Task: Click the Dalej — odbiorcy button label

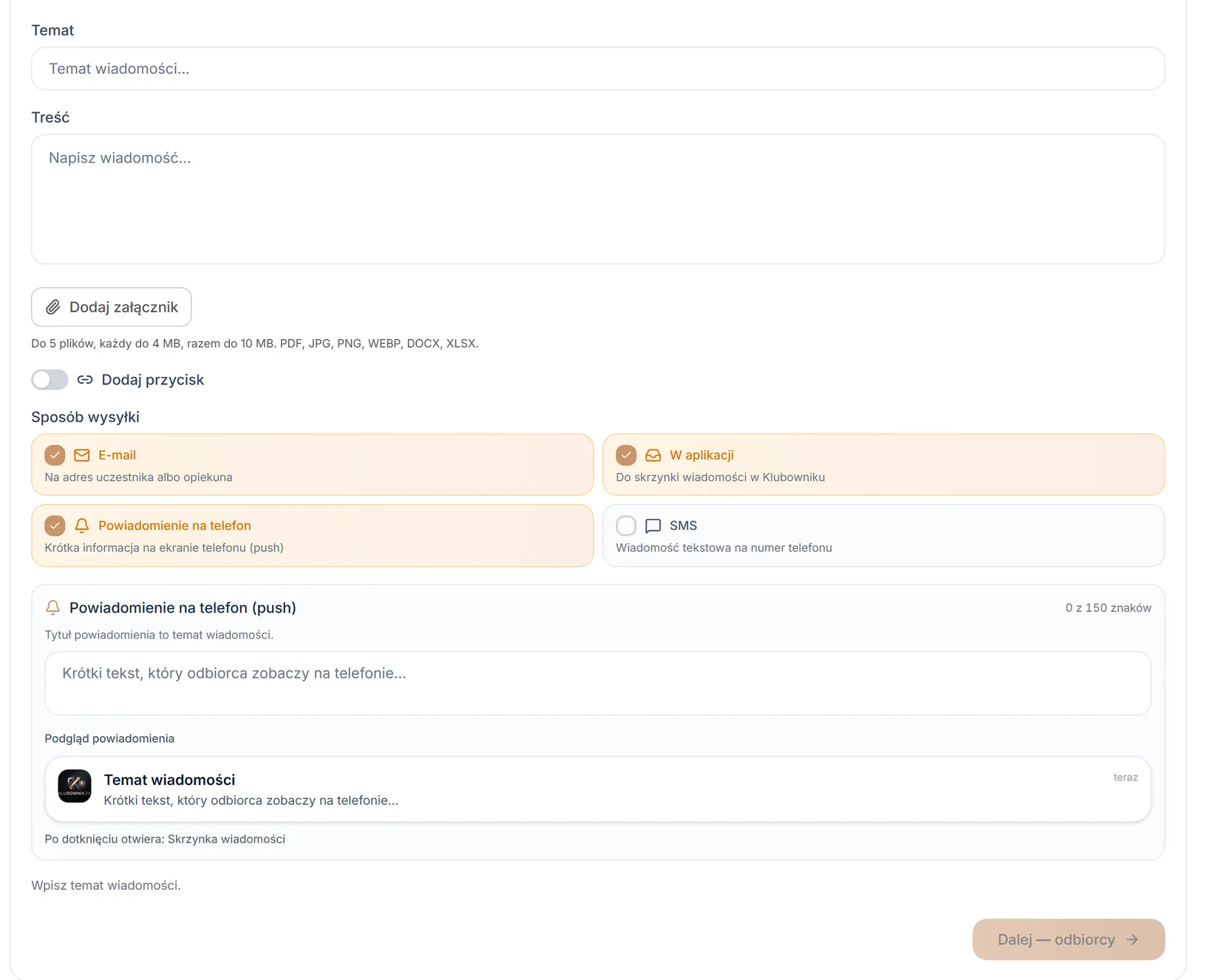Action: pyautogui.click(x=1056, y=940)
